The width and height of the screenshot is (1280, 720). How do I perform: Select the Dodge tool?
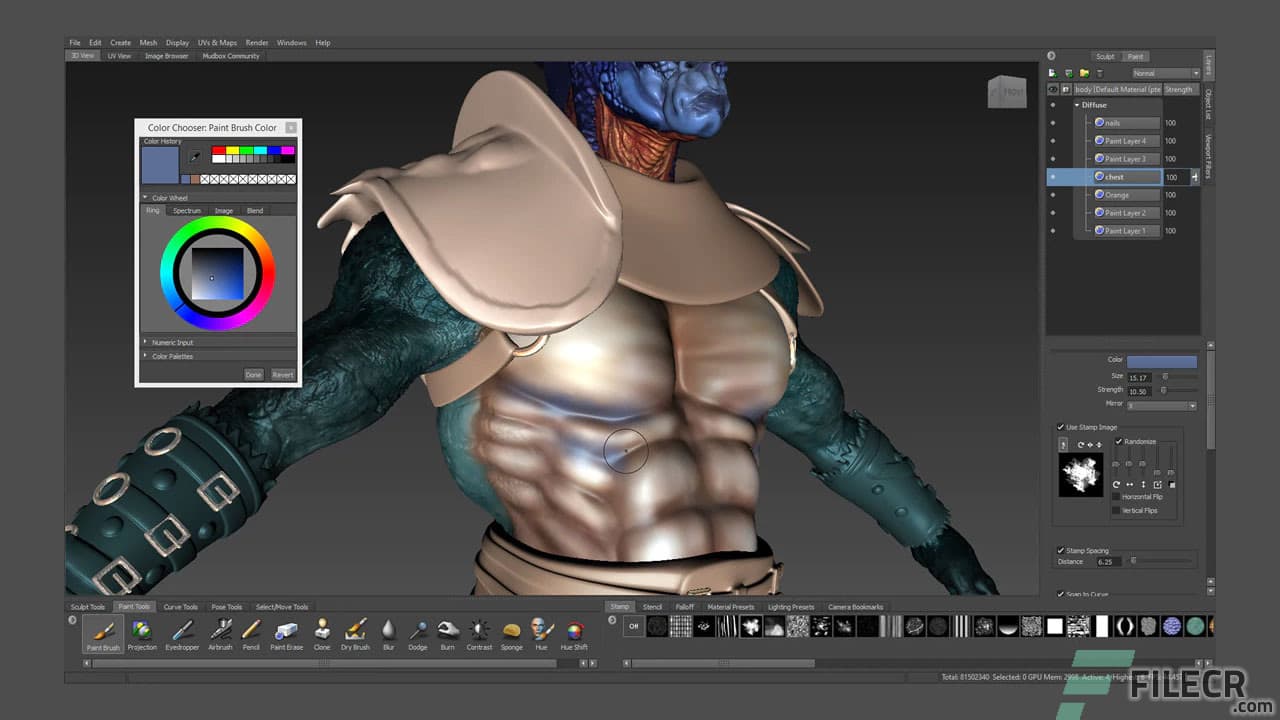[418, 632]
